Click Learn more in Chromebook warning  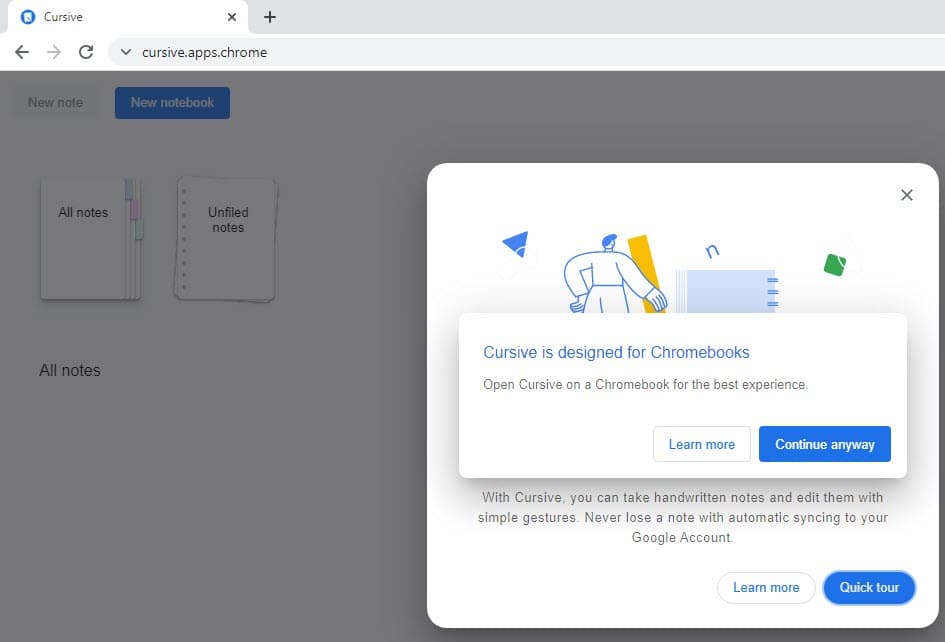702,444
